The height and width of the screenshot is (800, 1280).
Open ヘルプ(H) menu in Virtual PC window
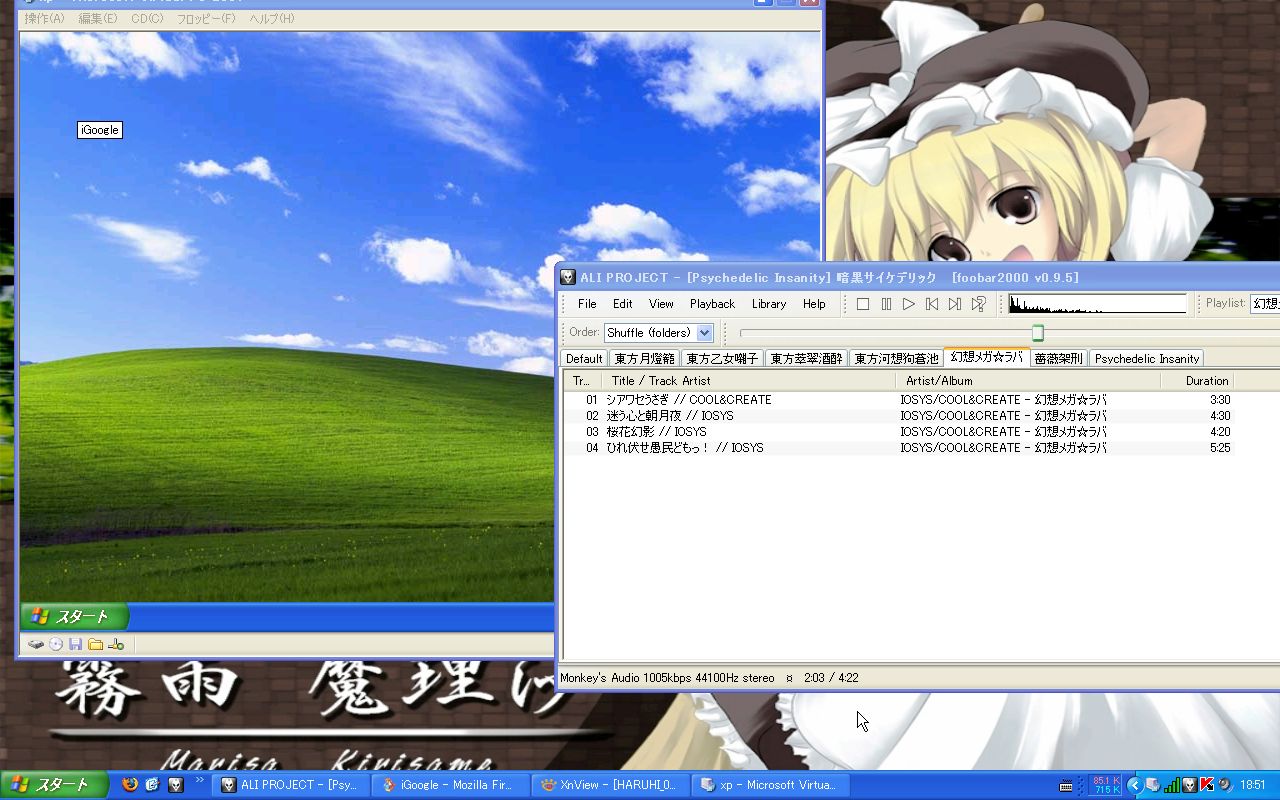(272, 19)
